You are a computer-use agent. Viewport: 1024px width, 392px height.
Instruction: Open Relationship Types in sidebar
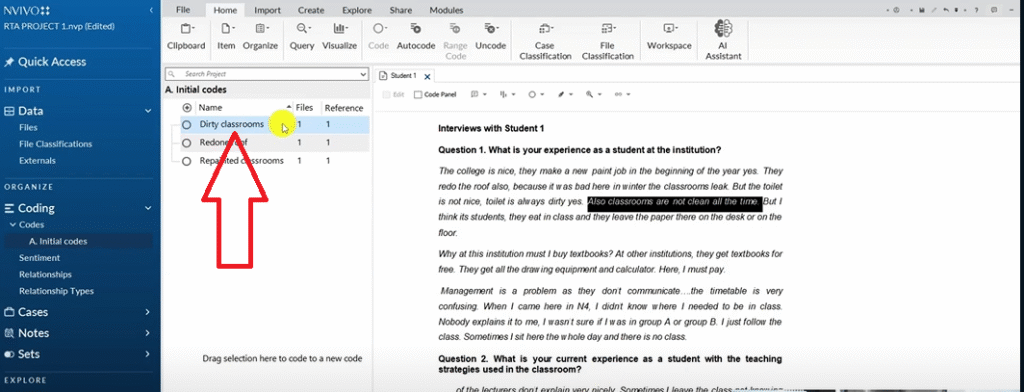tap(56, 291)
